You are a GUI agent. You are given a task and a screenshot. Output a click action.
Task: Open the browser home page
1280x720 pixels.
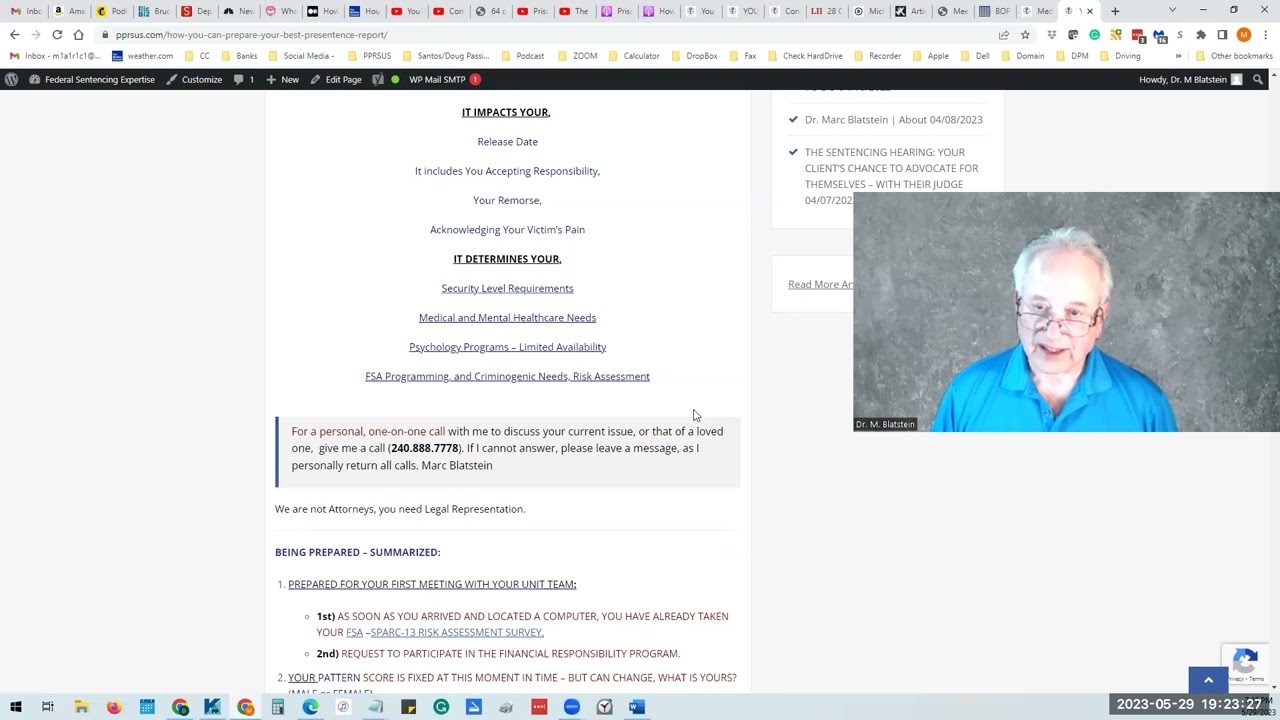[x=78, y=35]
